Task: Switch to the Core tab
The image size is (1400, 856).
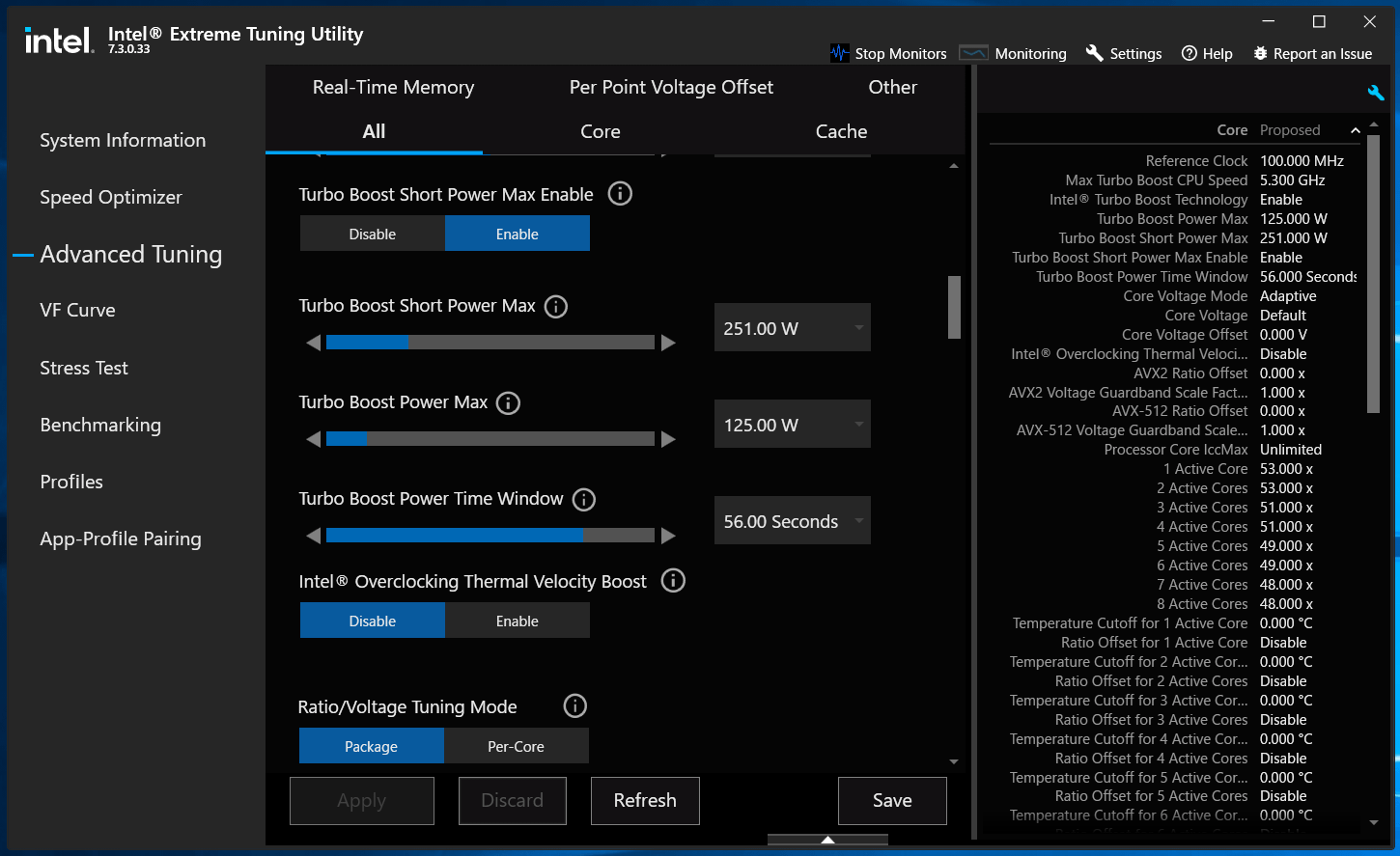Action: tap(601, 131)
